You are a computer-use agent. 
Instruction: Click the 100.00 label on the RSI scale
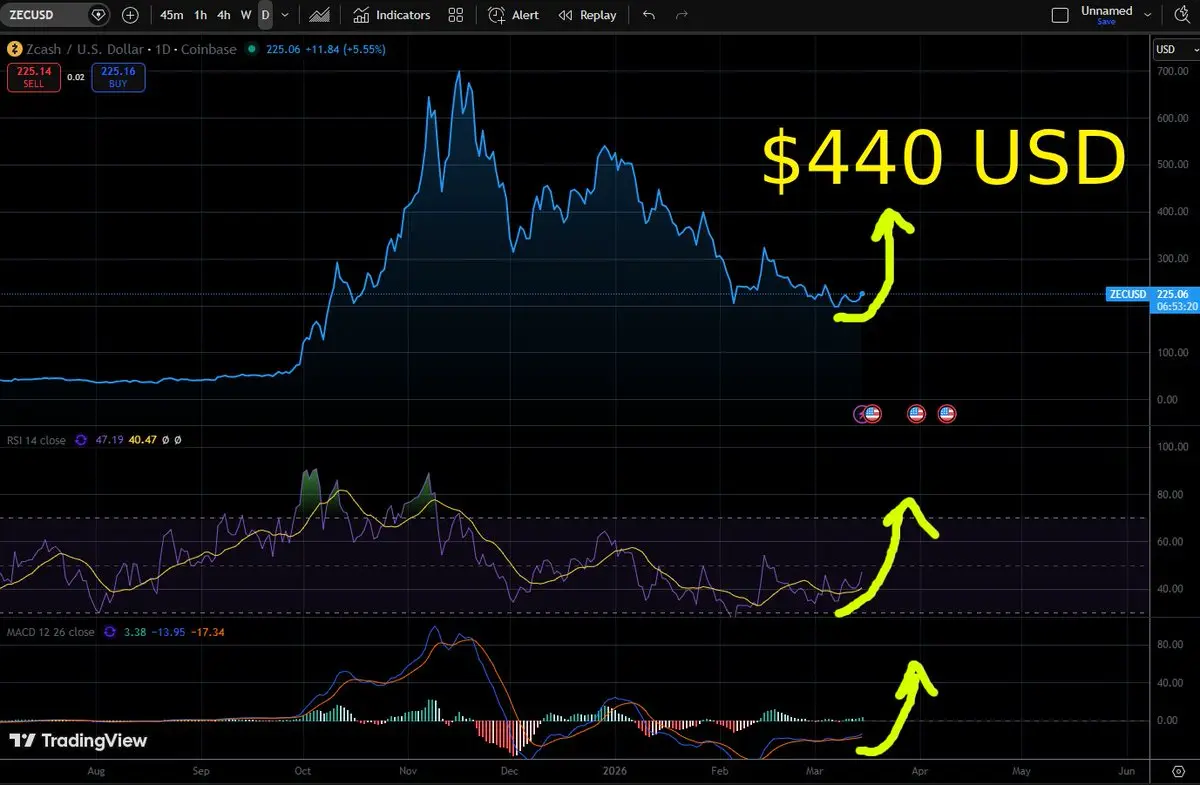point(1172,447)
